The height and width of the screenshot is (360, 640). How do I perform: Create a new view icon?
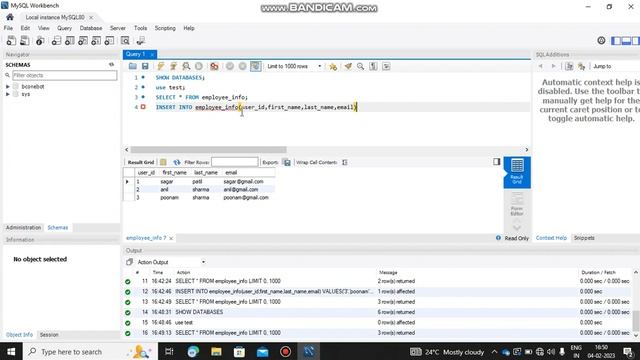coord(83,40)
